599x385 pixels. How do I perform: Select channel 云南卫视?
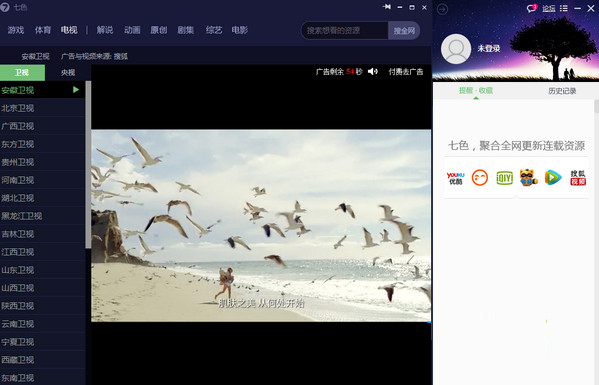click(x=42, y=324)
